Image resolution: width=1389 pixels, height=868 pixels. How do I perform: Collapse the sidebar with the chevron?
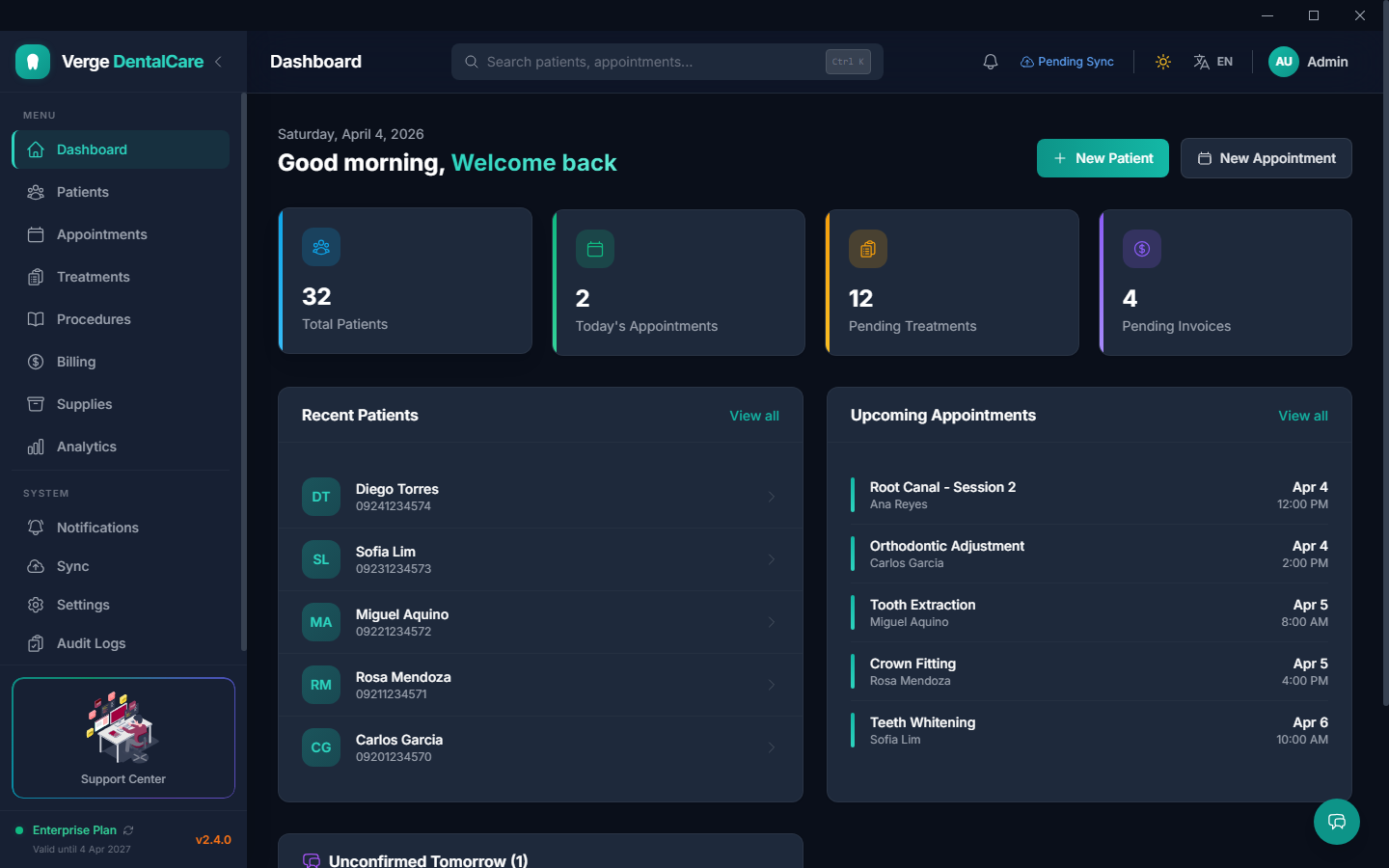pos(219,62)
